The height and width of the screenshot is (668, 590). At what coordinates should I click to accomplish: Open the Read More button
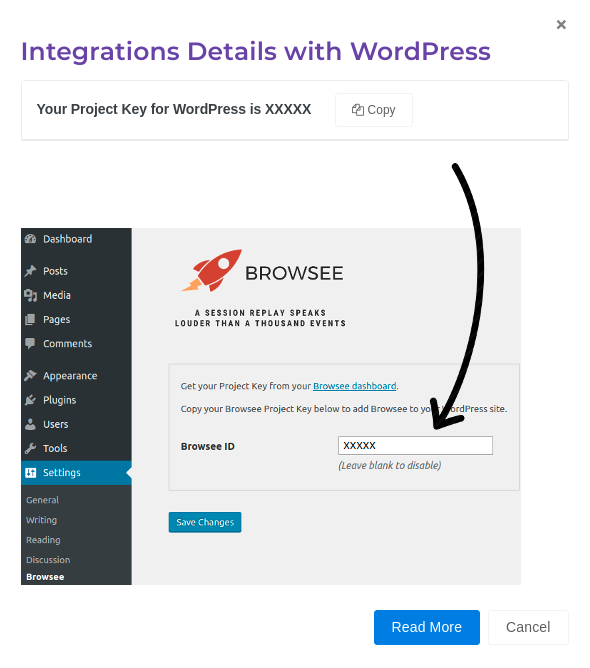coord(426,627)
